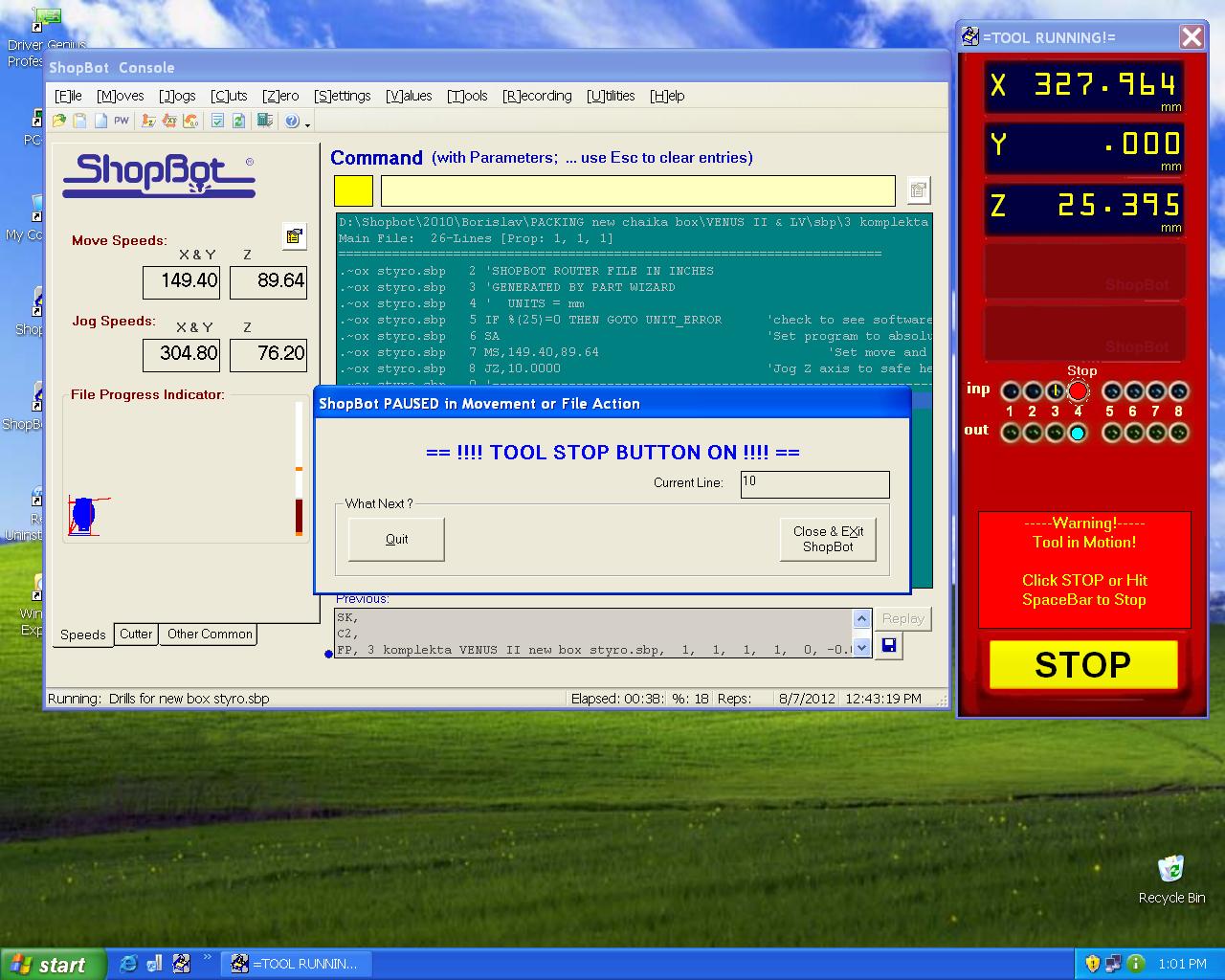Open the [C]uts menu

(x=229, y=96)
